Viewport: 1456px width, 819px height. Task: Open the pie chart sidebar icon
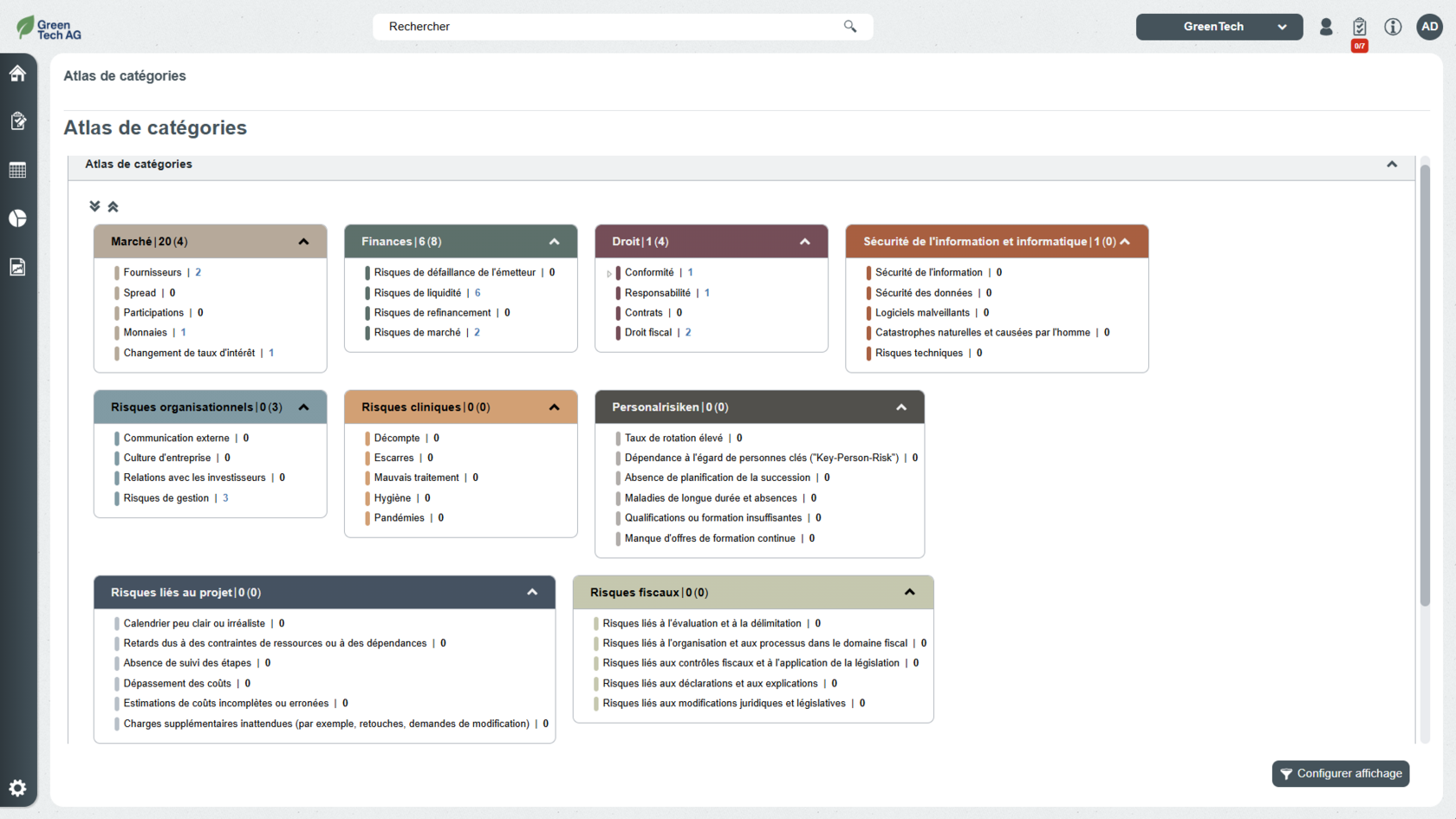point(17,218)
